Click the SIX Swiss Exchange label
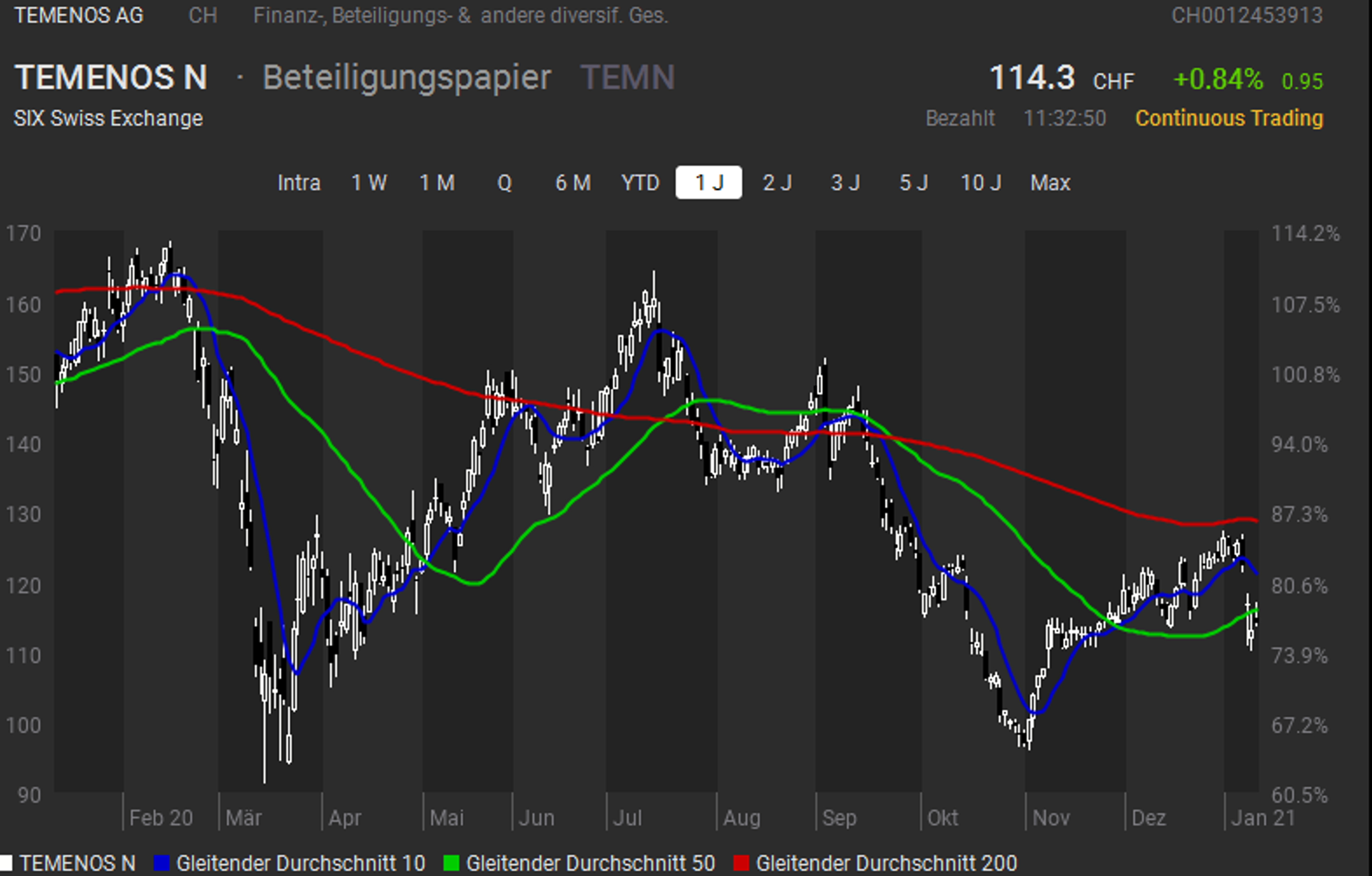 (x=108, y=119)
